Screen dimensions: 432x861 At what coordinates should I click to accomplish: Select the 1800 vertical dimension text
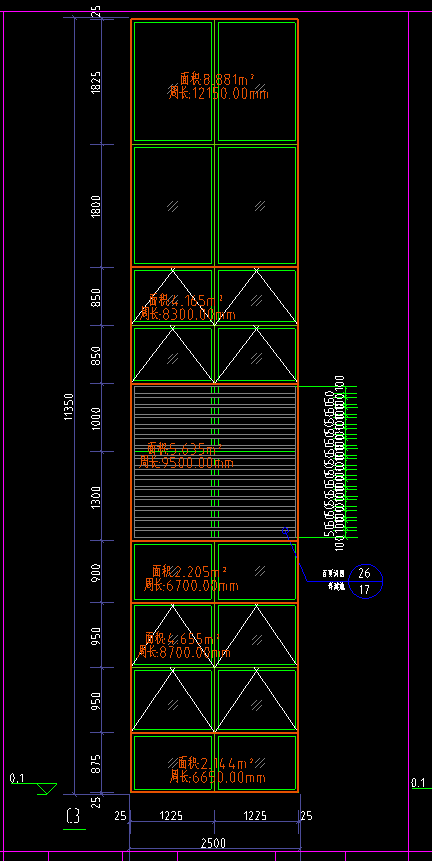pyautogui.click(x=96, y=206)
